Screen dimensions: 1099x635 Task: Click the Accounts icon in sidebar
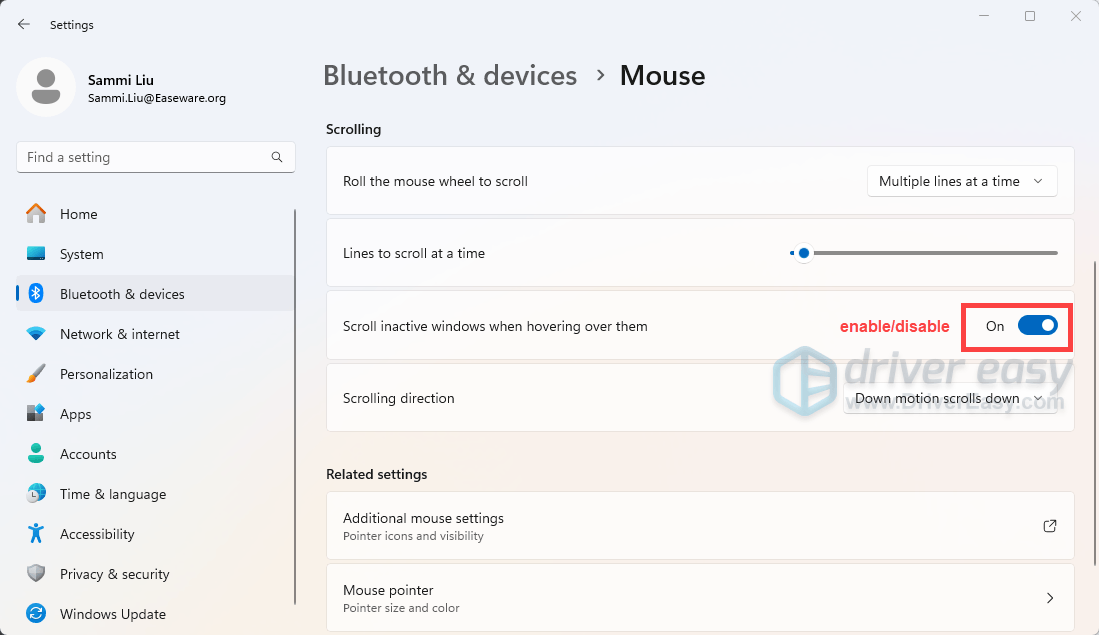click(34, 454)
